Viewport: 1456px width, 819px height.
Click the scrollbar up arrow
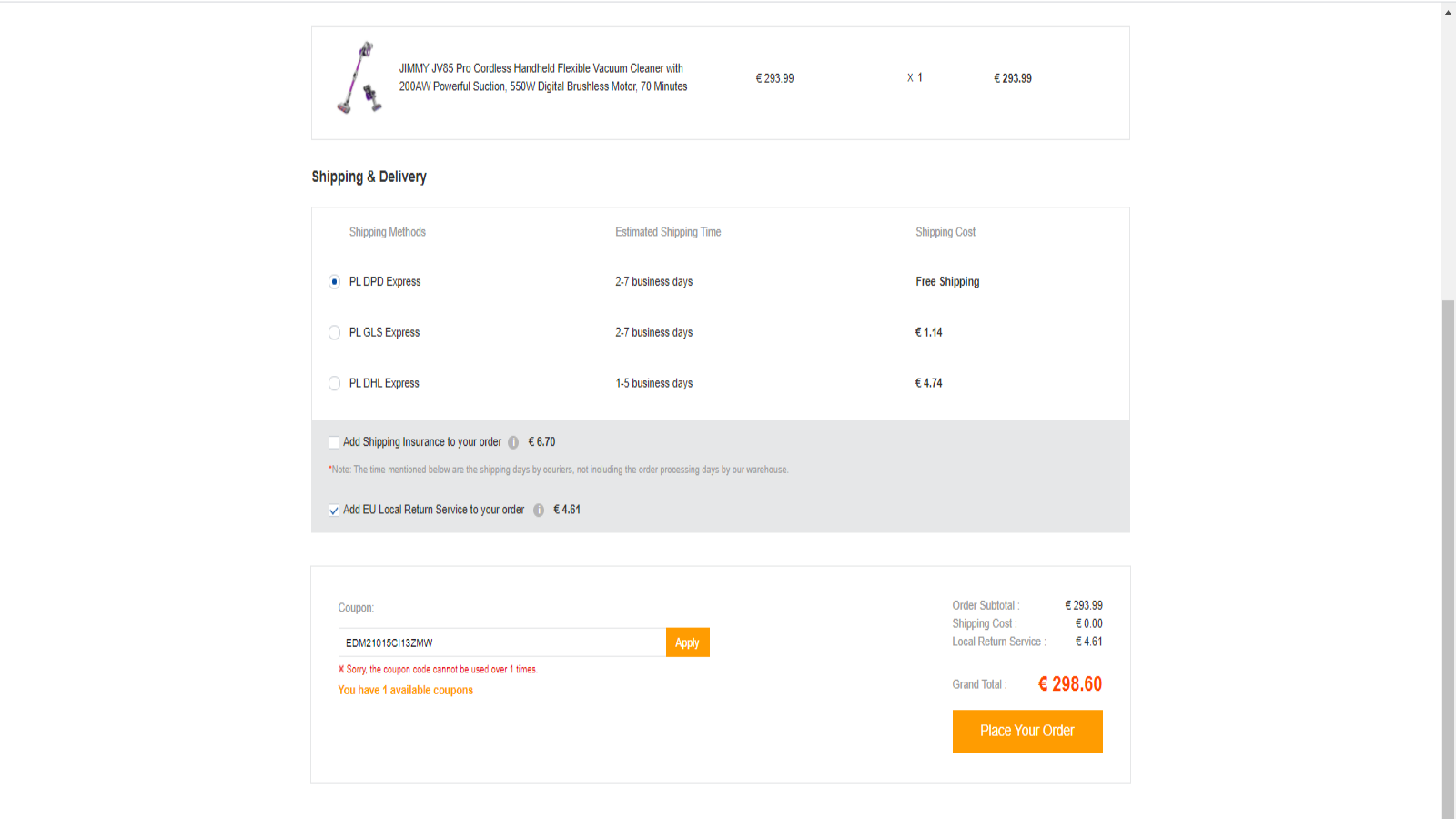(x=1448, y=13)
